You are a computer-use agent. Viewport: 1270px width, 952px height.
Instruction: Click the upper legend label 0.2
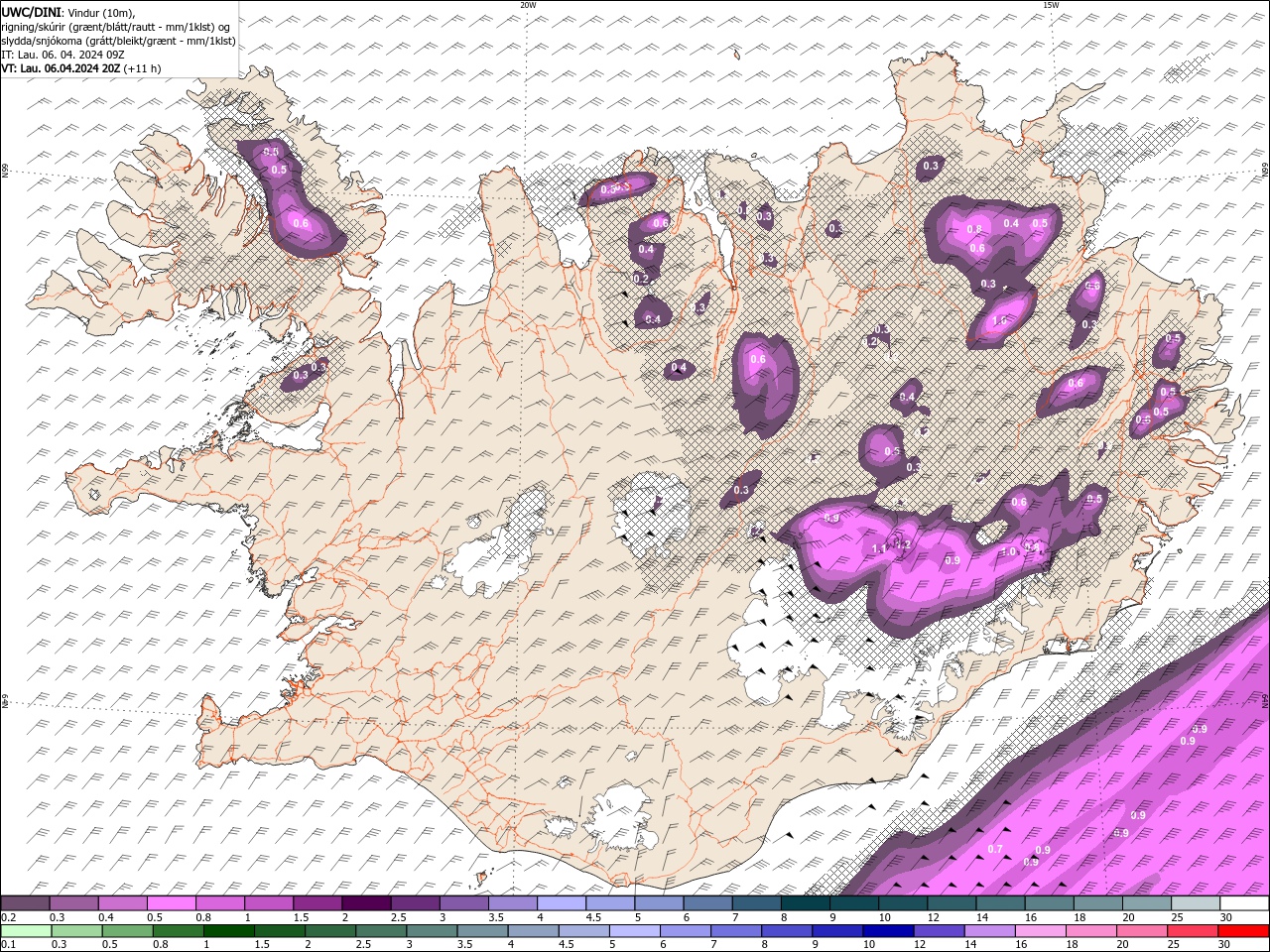pos(8,917)
